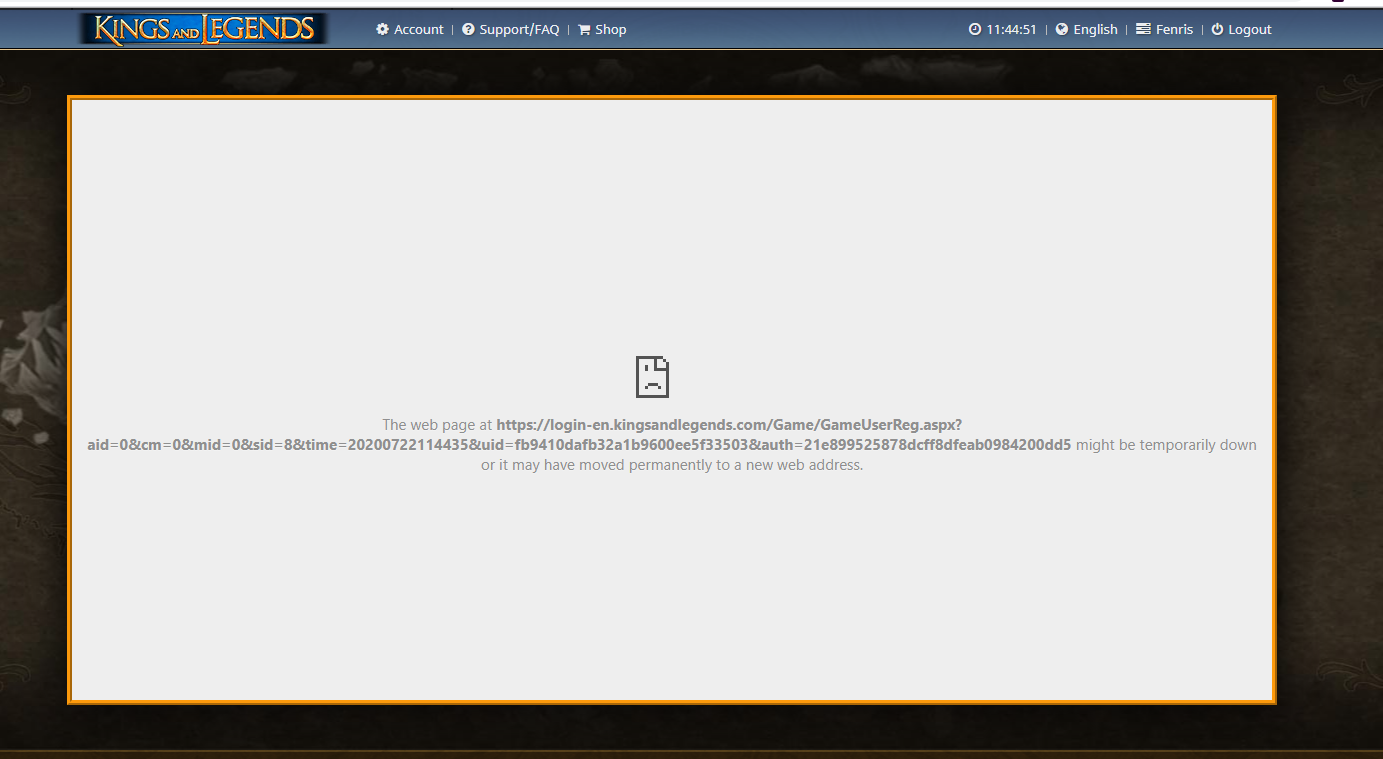Click the bold GameUserReg.aspx URL text
The width and height of the screenshot is (1383, 759).
coord(579,435)
